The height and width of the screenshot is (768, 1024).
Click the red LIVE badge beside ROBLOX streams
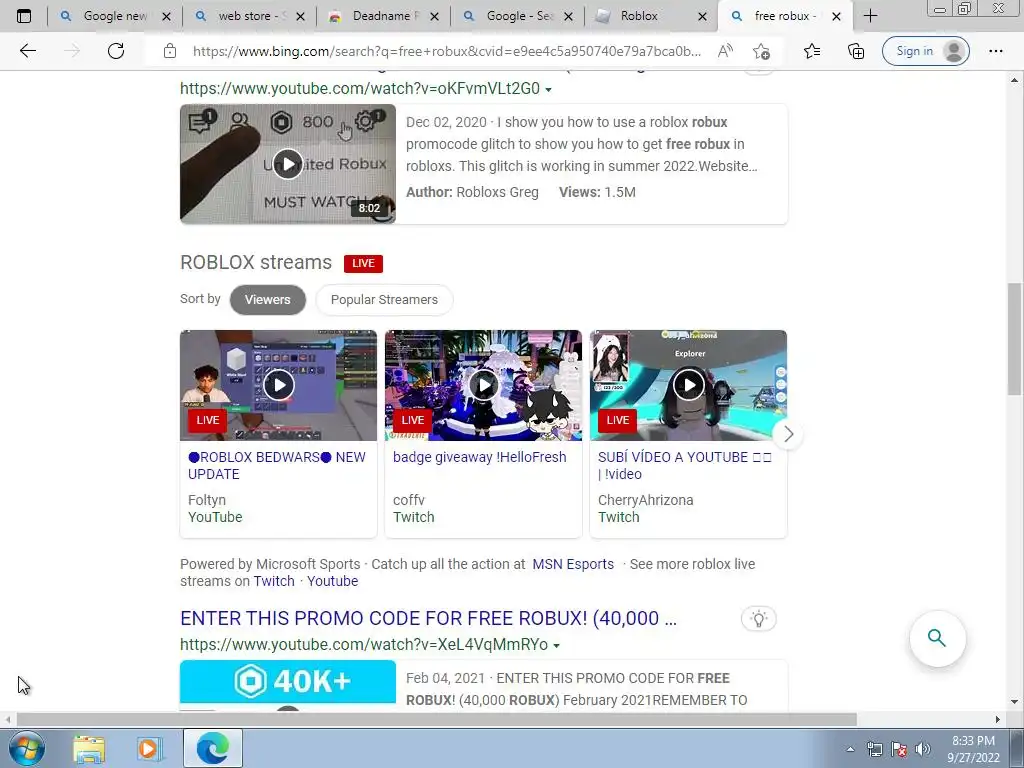pyautogui.click(x=363, y=263)
